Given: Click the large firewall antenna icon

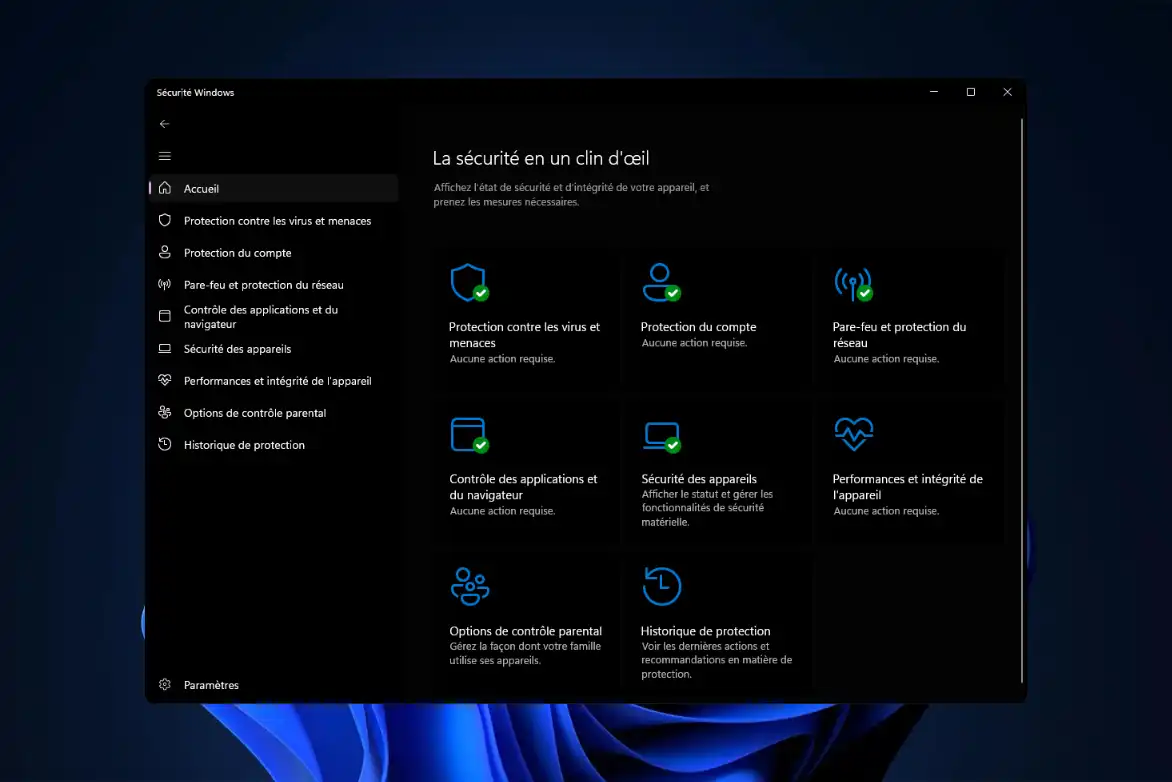Looking at the screenshot, I should [853, 283].
